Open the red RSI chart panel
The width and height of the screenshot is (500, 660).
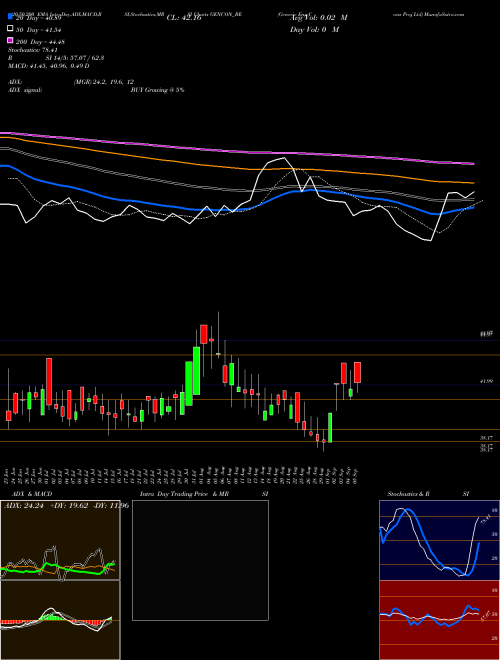coord(439,620)
